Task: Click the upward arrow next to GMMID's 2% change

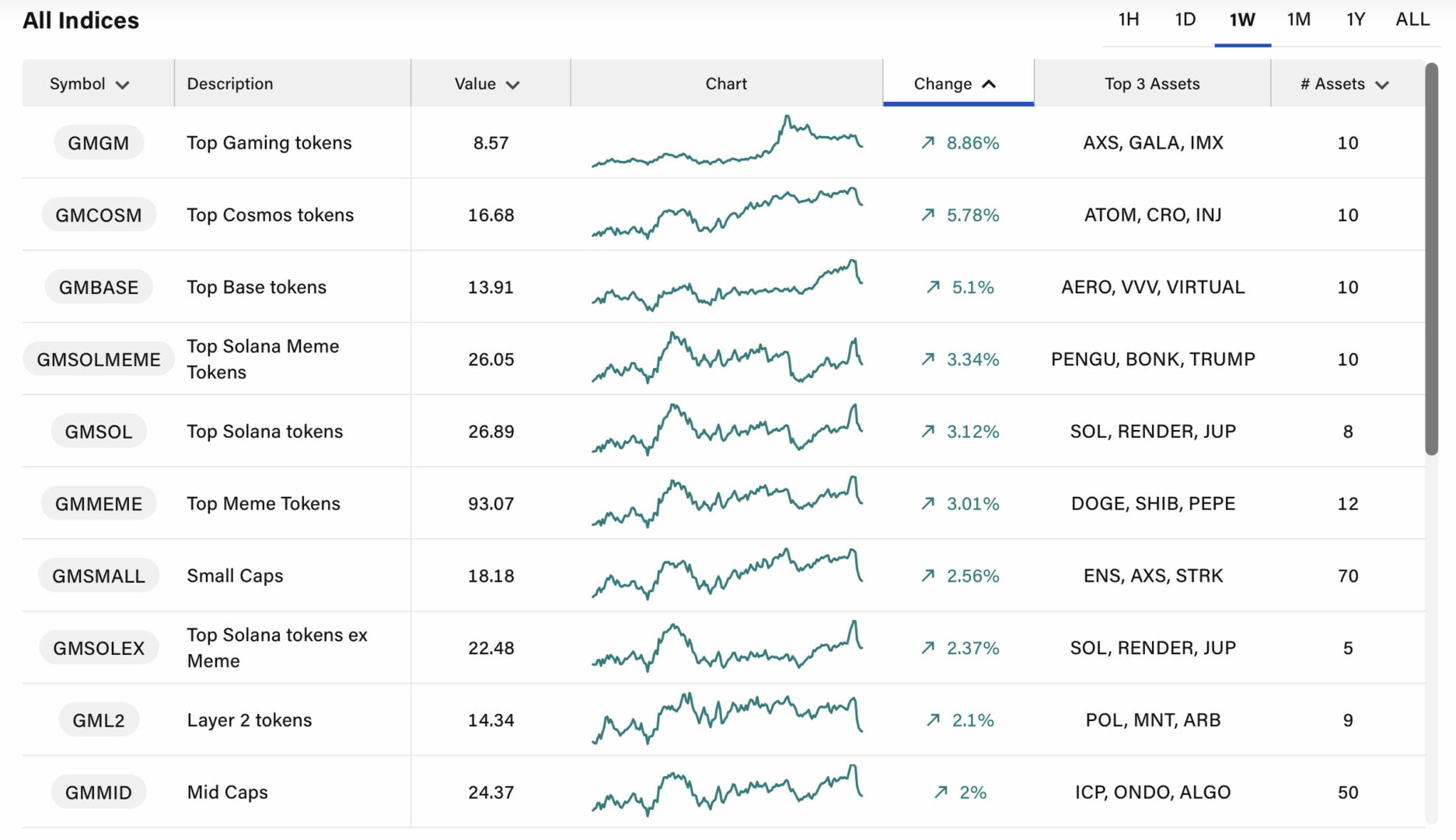Action: [x=940, y=792]
